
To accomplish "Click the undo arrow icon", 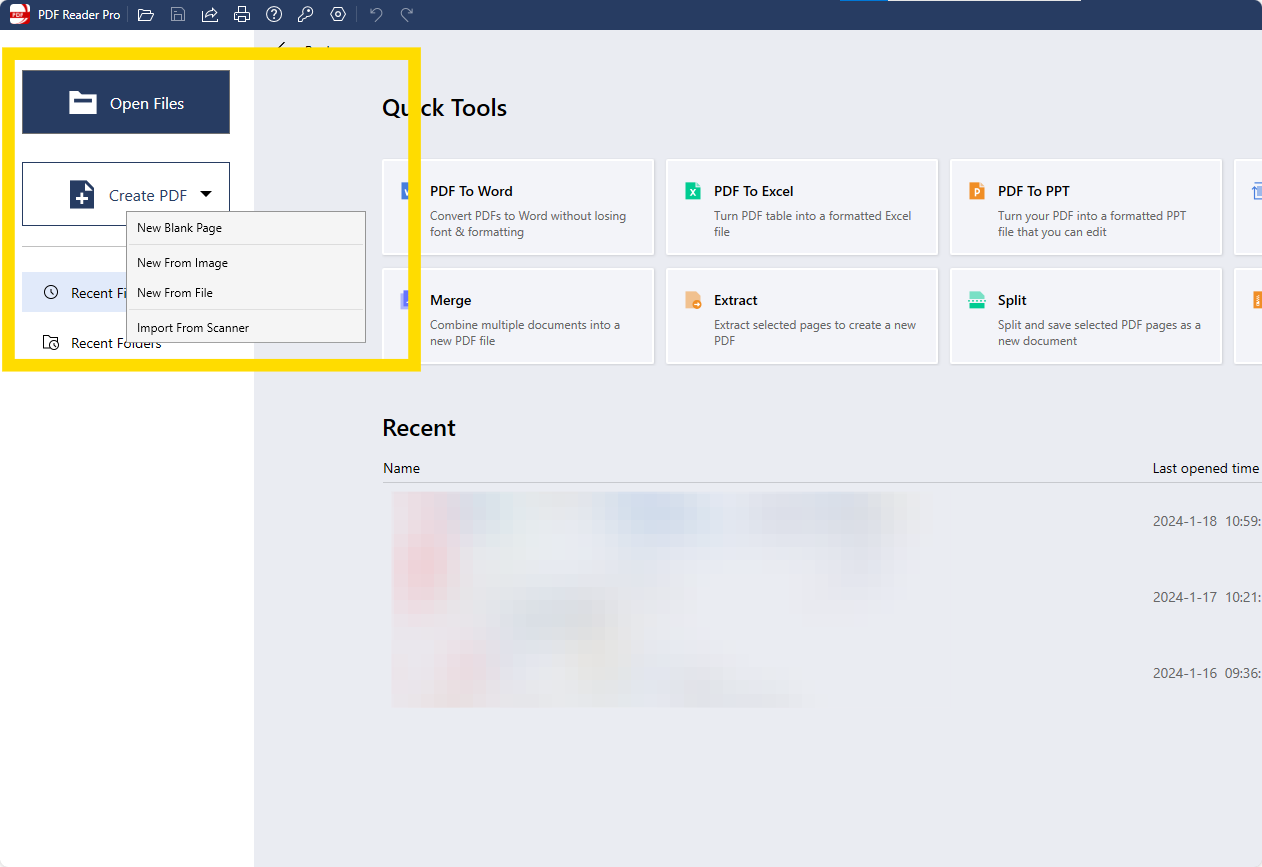I will coord(376,14).
